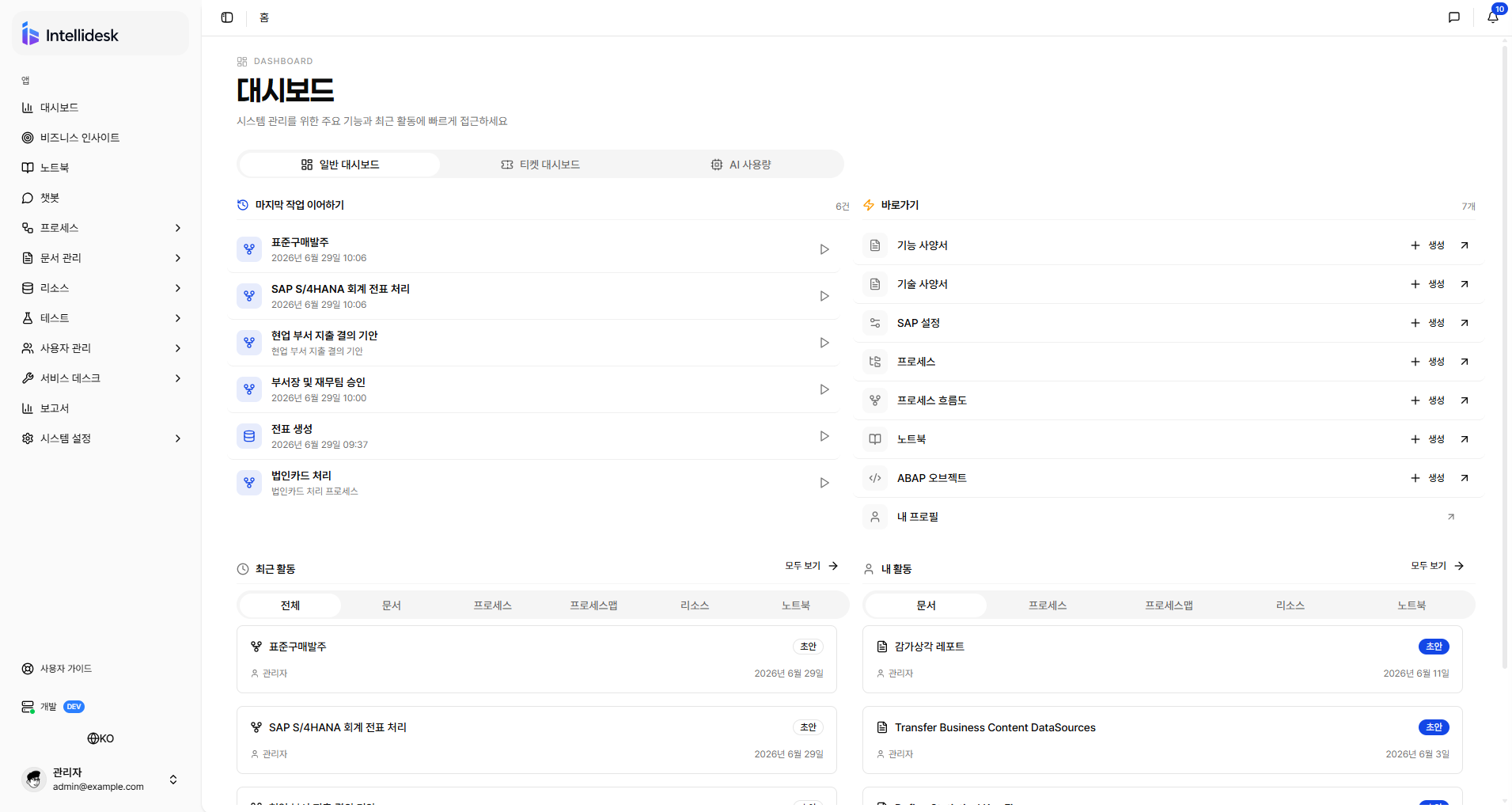This screenshot has height=812, width=1512.
Task: Switch language with the KO globe button
Action: [x=100, y=738]
